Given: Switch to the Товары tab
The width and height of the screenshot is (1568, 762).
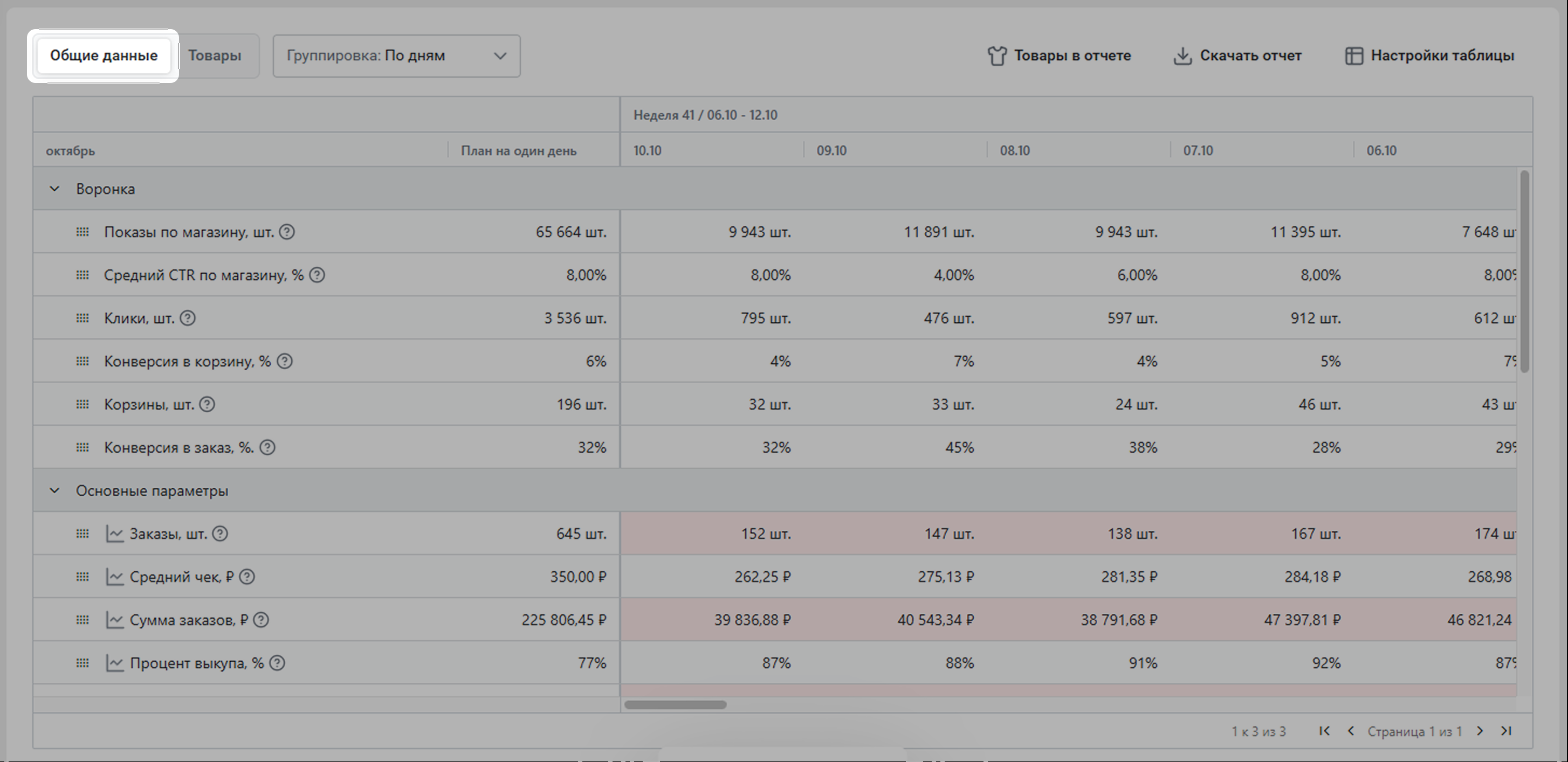Looking at the screenshot, I should click(x=214, y=56).
